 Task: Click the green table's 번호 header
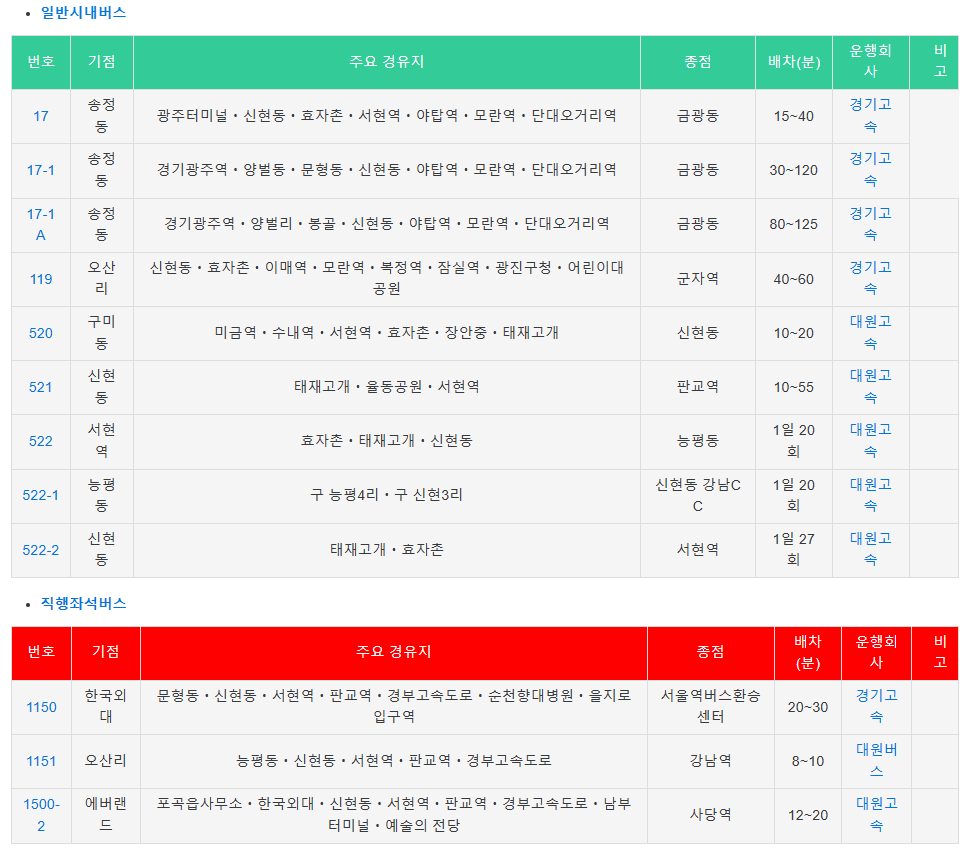[41, 62]
